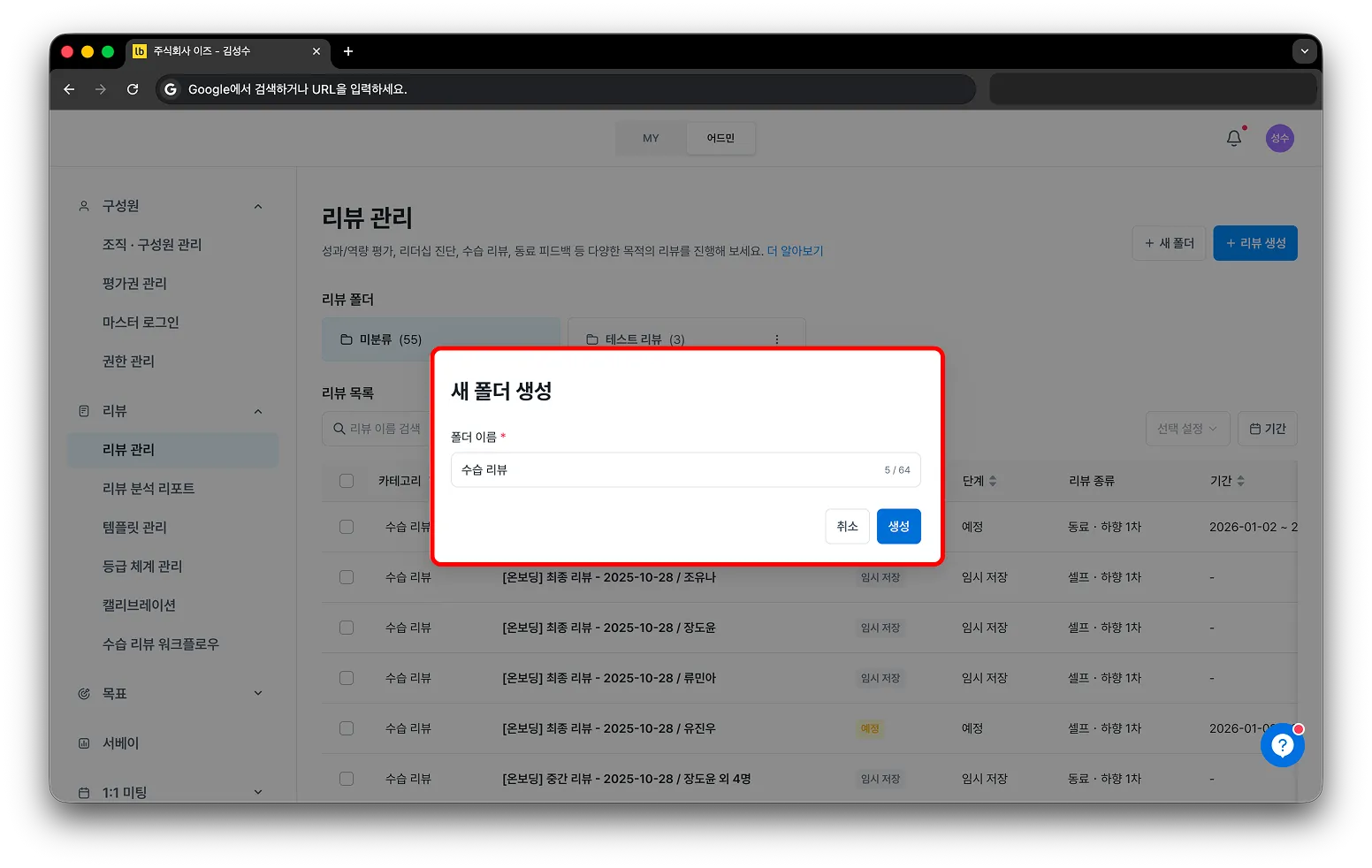Click the 폴더 이름 input field

point(685,470)
